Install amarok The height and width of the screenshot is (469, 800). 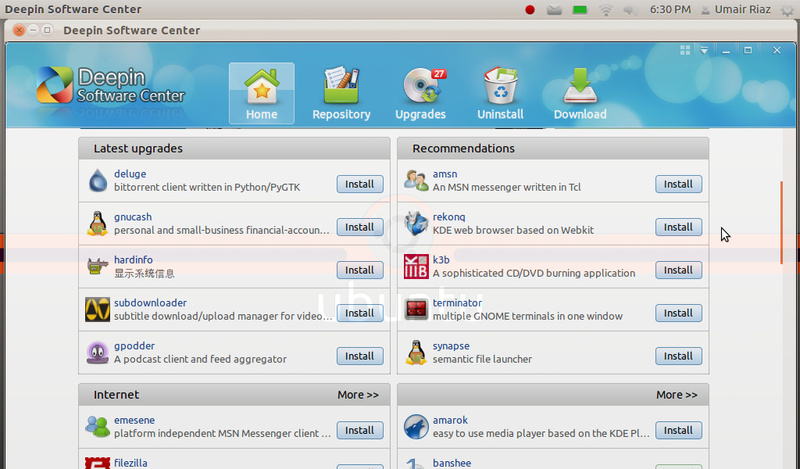point(679,430)
